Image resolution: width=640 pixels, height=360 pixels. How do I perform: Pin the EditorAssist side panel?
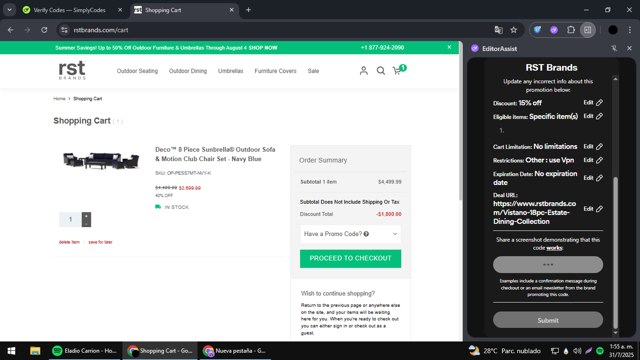click(614, 48)
